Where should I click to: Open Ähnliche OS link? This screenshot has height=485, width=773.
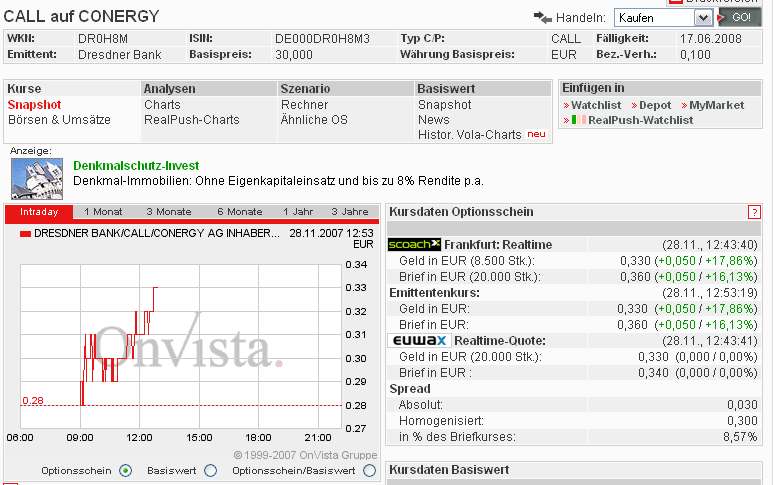(x=314, y=120)
